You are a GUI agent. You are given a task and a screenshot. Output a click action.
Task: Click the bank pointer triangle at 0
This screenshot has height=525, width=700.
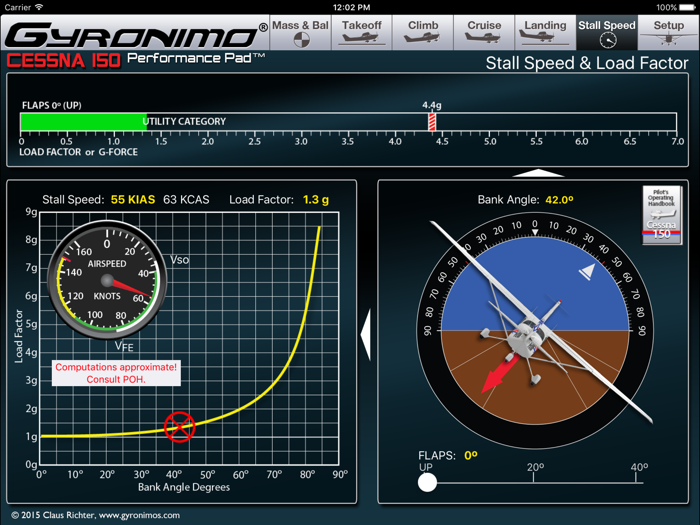[535, 233]
